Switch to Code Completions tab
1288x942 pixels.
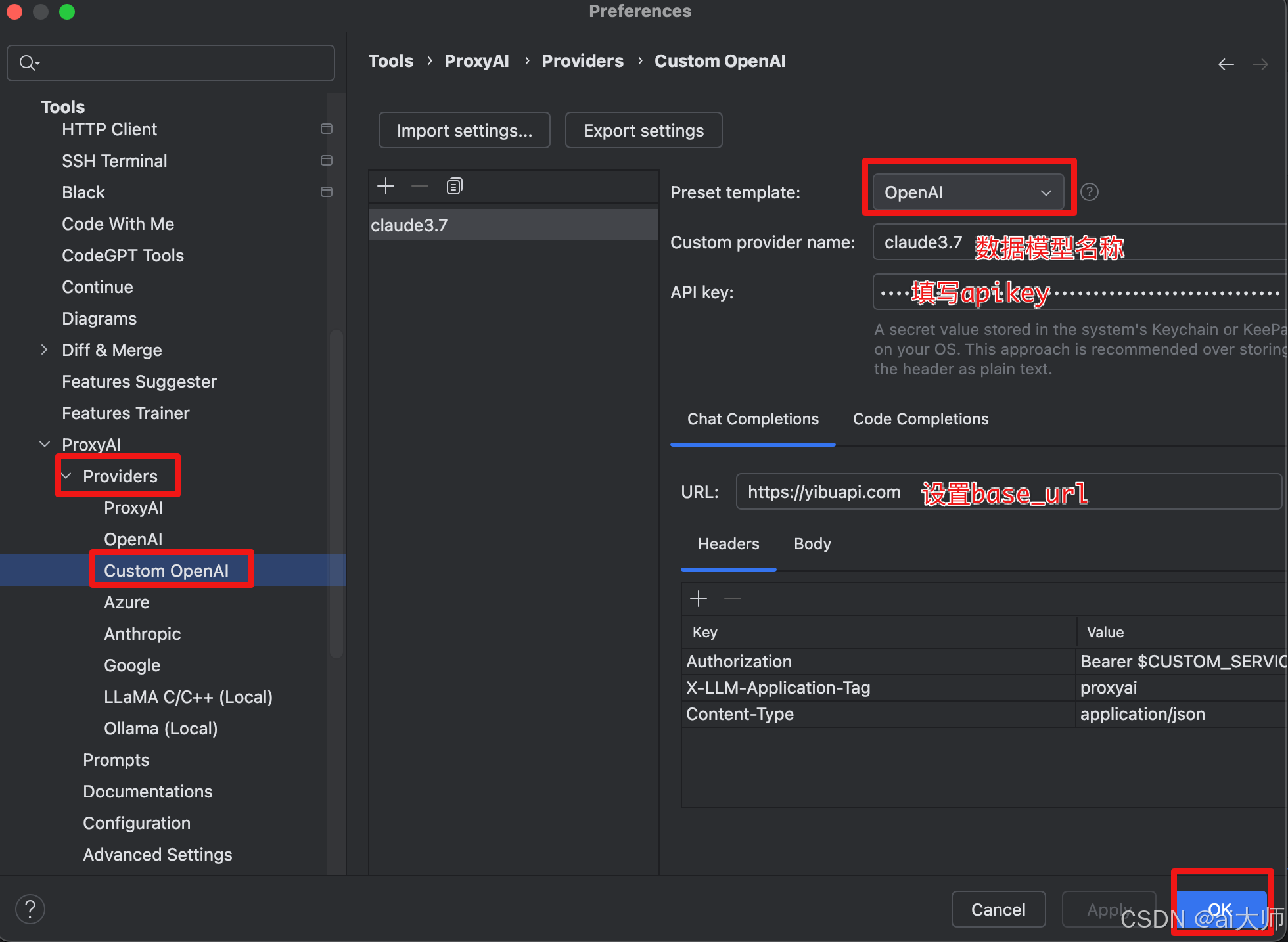tap(920, 419)
